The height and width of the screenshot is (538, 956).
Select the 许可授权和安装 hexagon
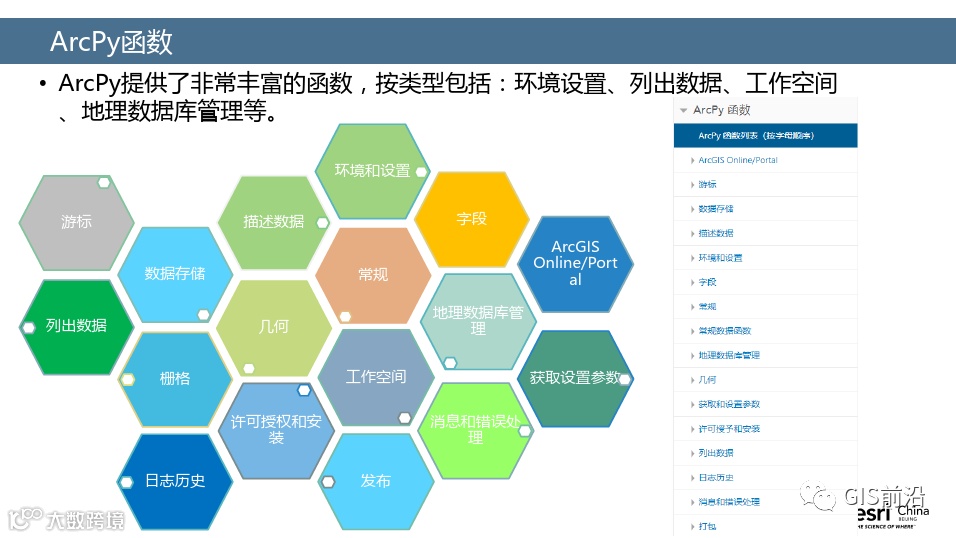[276, 431]
